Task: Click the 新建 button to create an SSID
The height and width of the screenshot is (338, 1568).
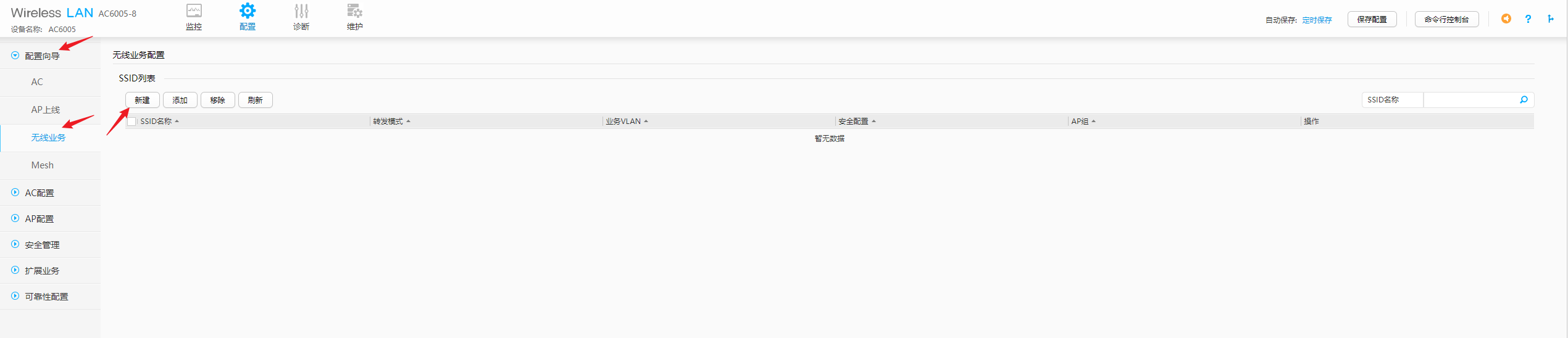Action: pos(143,101)
